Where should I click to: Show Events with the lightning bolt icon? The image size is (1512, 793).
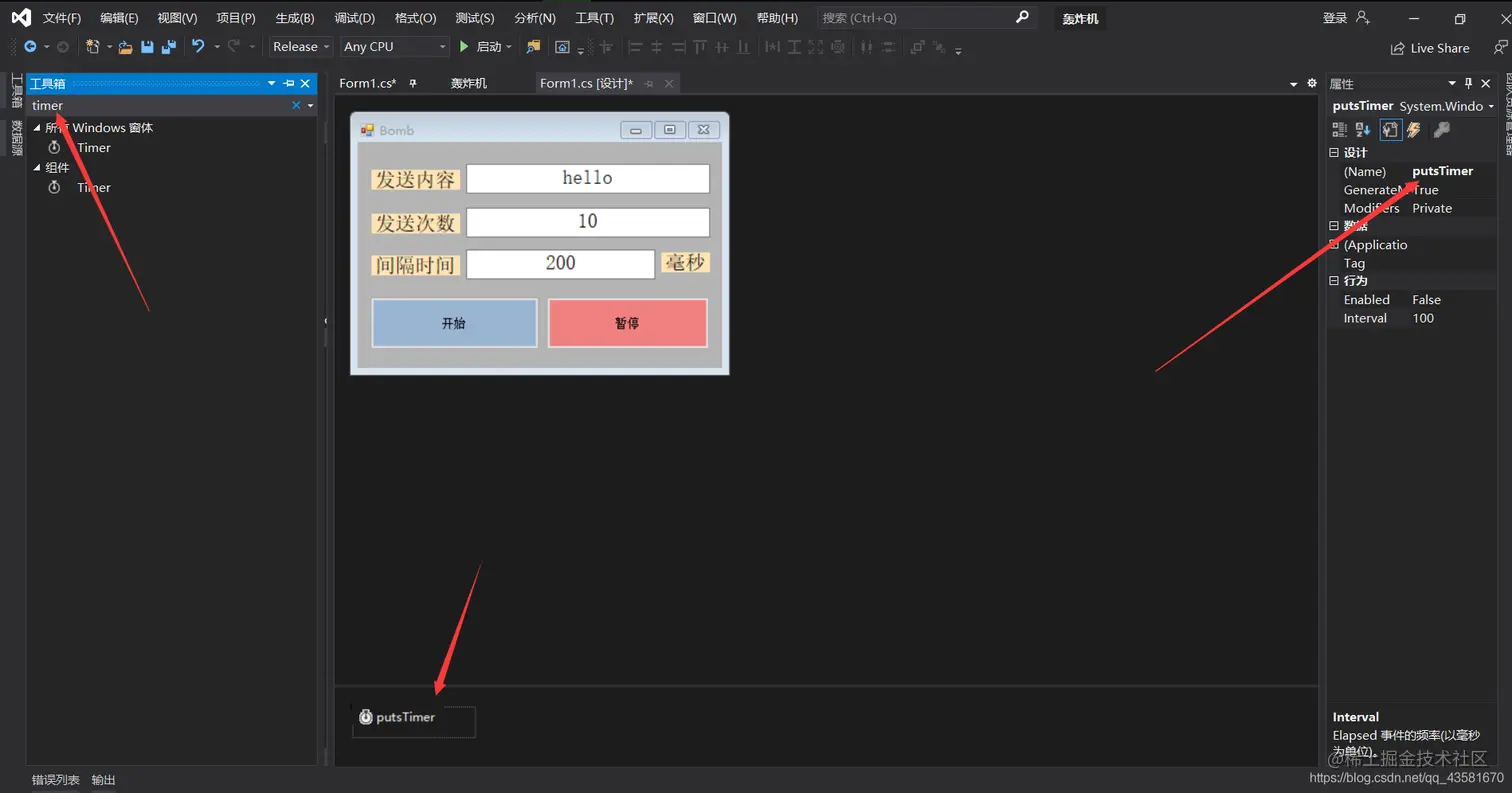[x=1414, y=129]
